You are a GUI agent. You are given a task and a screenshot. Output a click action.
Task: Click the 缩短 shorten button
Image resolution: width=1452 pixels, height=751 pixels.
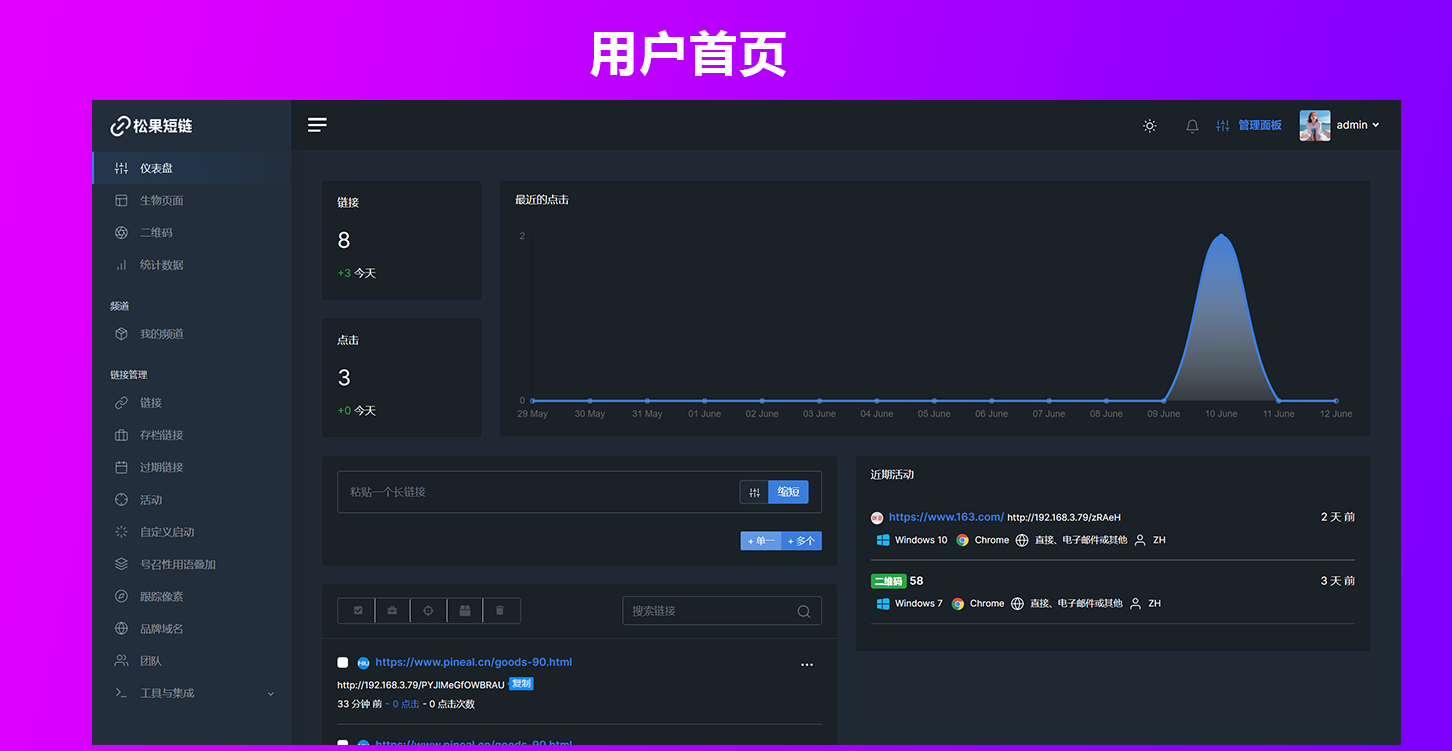[x=788, y=492]
